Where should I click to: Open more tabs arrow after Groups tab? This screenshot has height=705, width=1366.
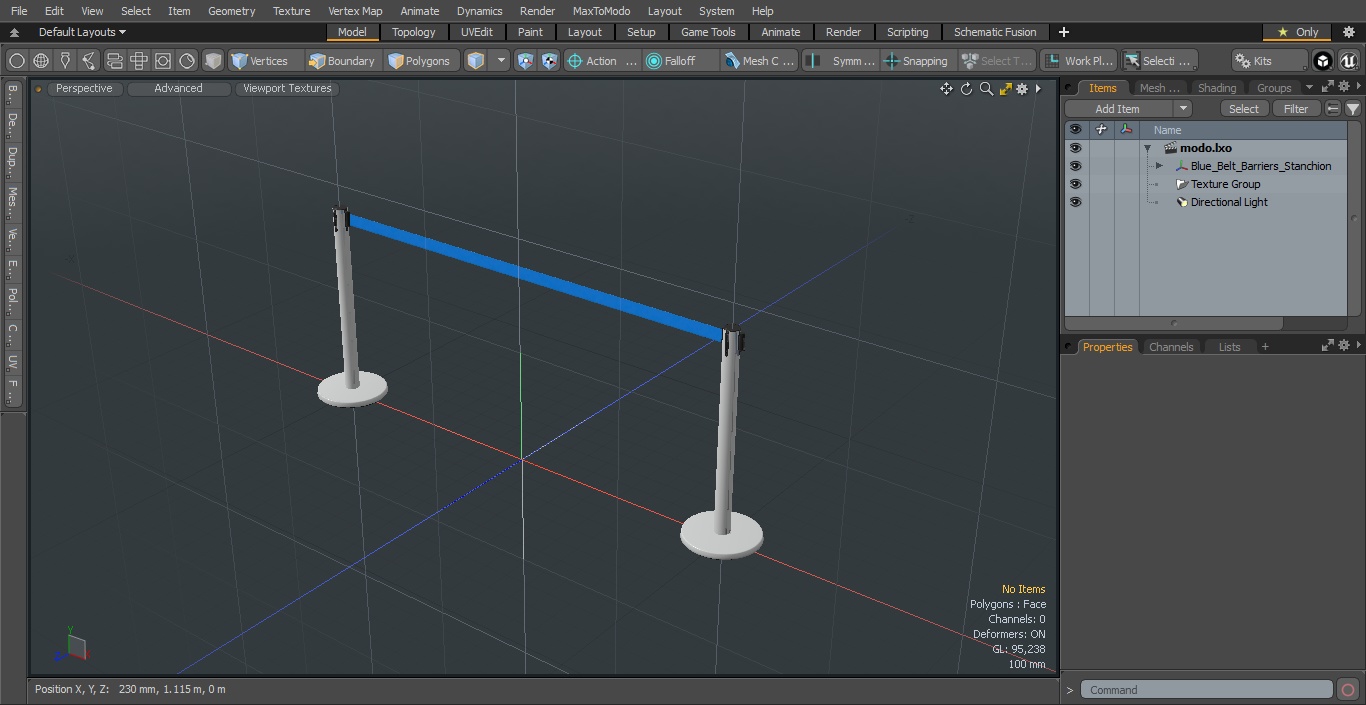(x=1310, y=87)
